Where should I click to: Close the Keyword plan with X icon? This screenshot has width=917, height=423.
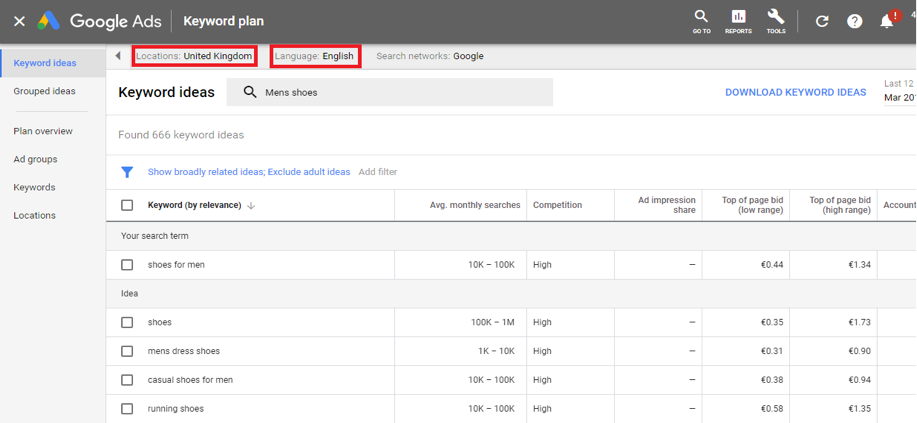pos(19,22)
